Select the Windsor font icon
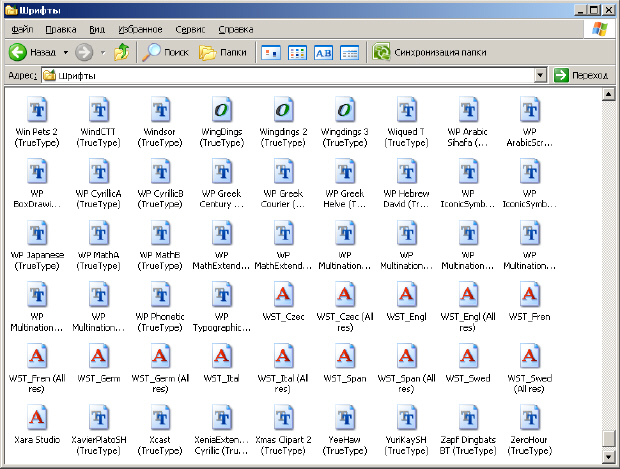 click(161, 110)
